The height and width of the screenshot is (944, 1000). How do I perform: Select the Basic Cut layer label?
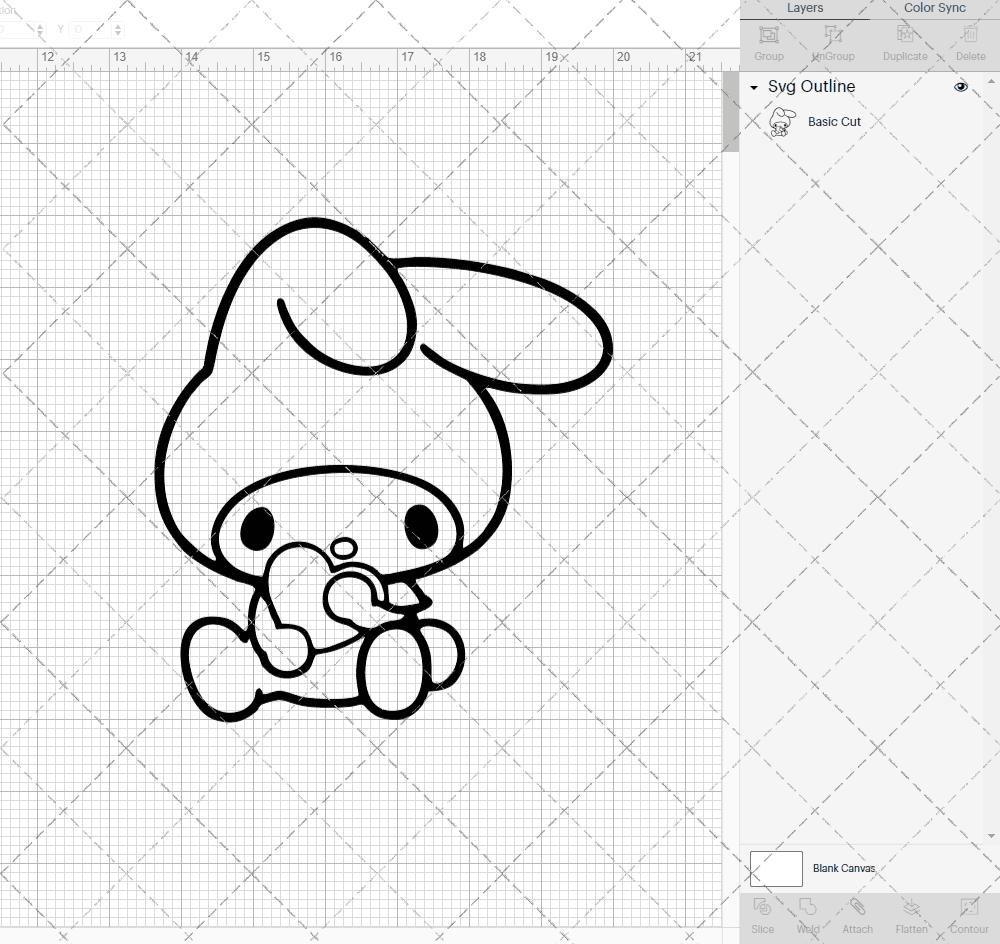pyautogui.click(x=834, y=122)
